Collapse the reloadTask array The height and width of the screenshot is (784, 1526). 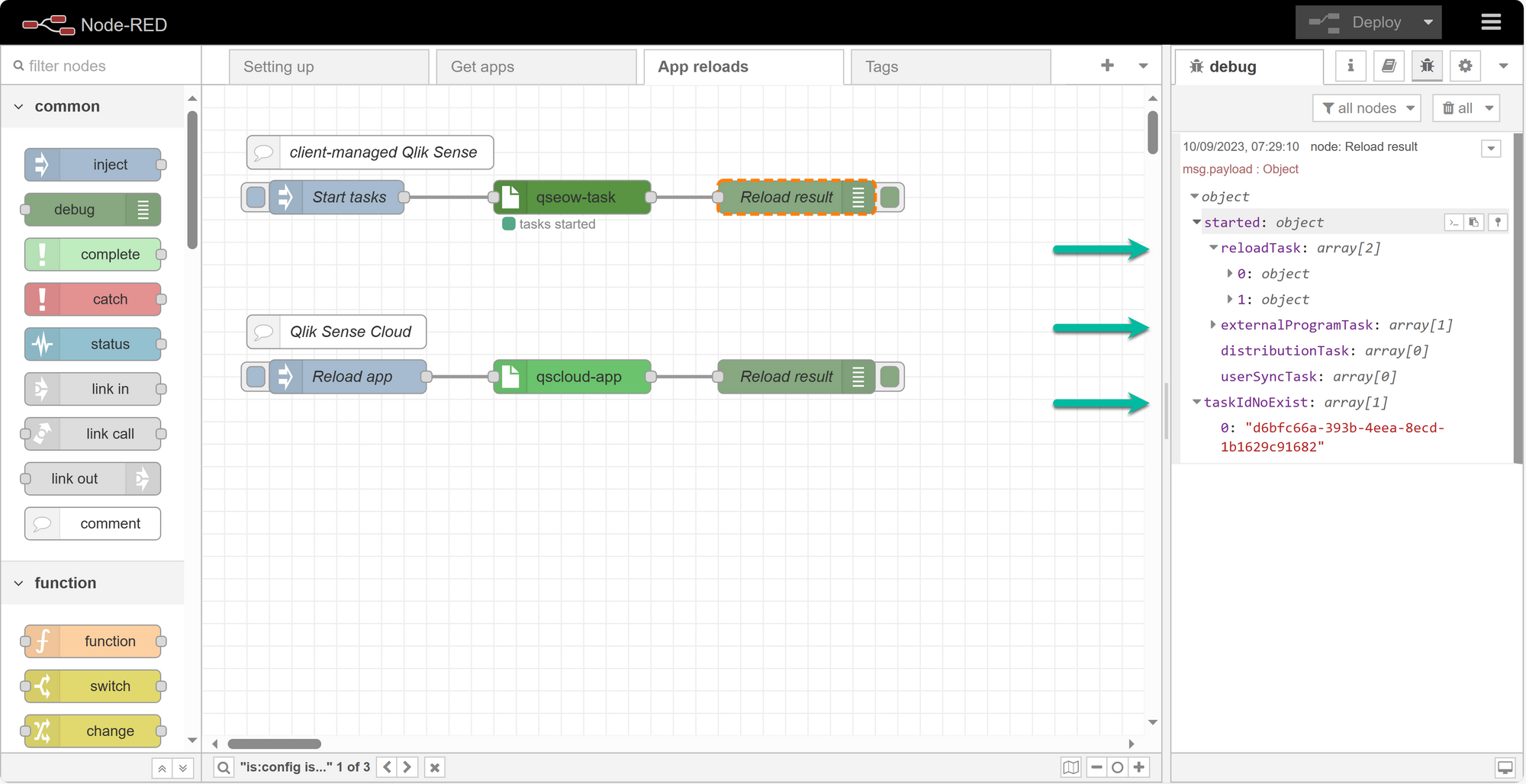tap(1213, 248)
